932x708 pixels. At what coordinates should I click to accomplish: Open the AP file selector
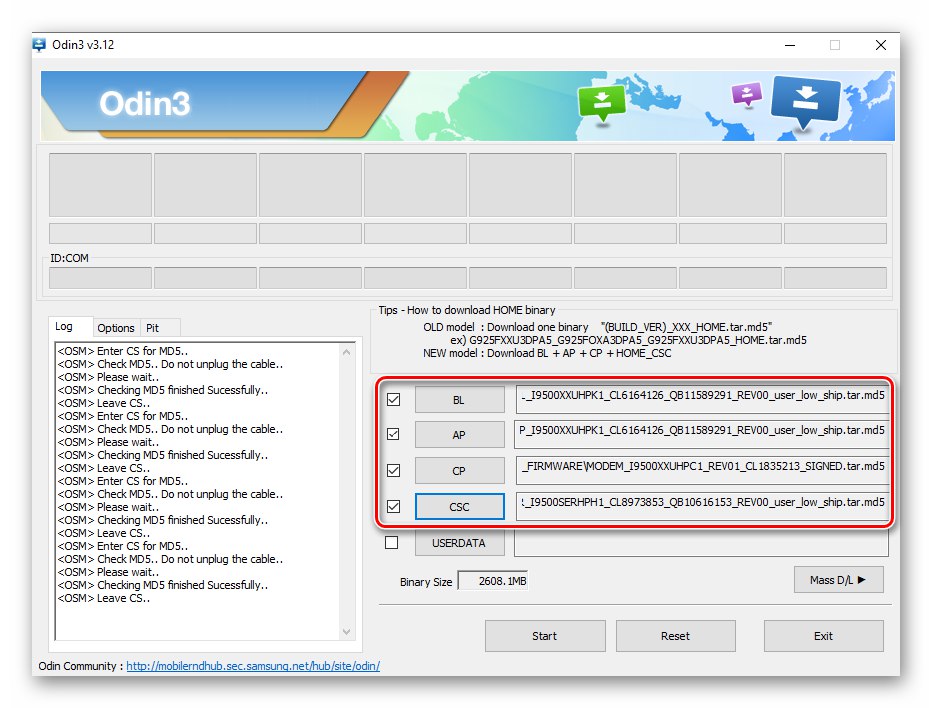coord(459,434)
